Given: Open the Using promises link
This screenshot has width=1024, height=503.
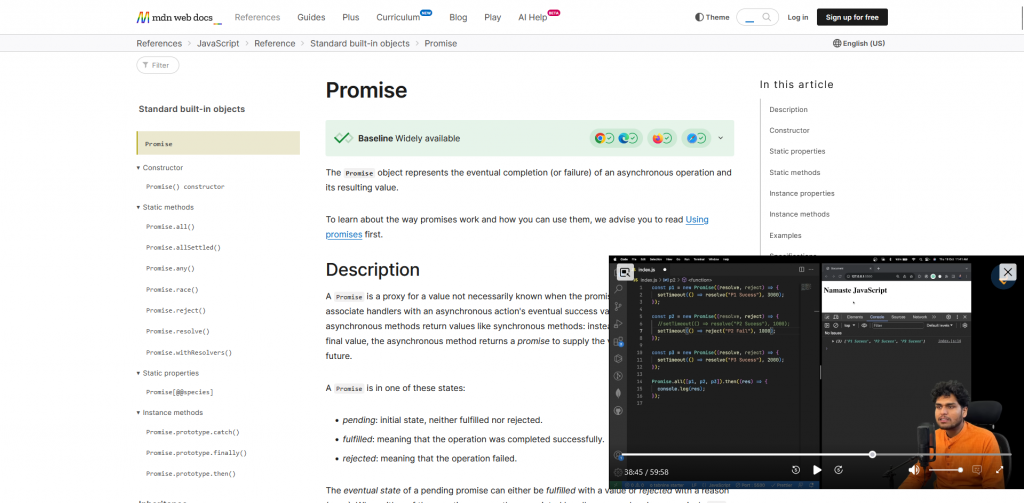Looking at the screenshot, I should point(696,219).
